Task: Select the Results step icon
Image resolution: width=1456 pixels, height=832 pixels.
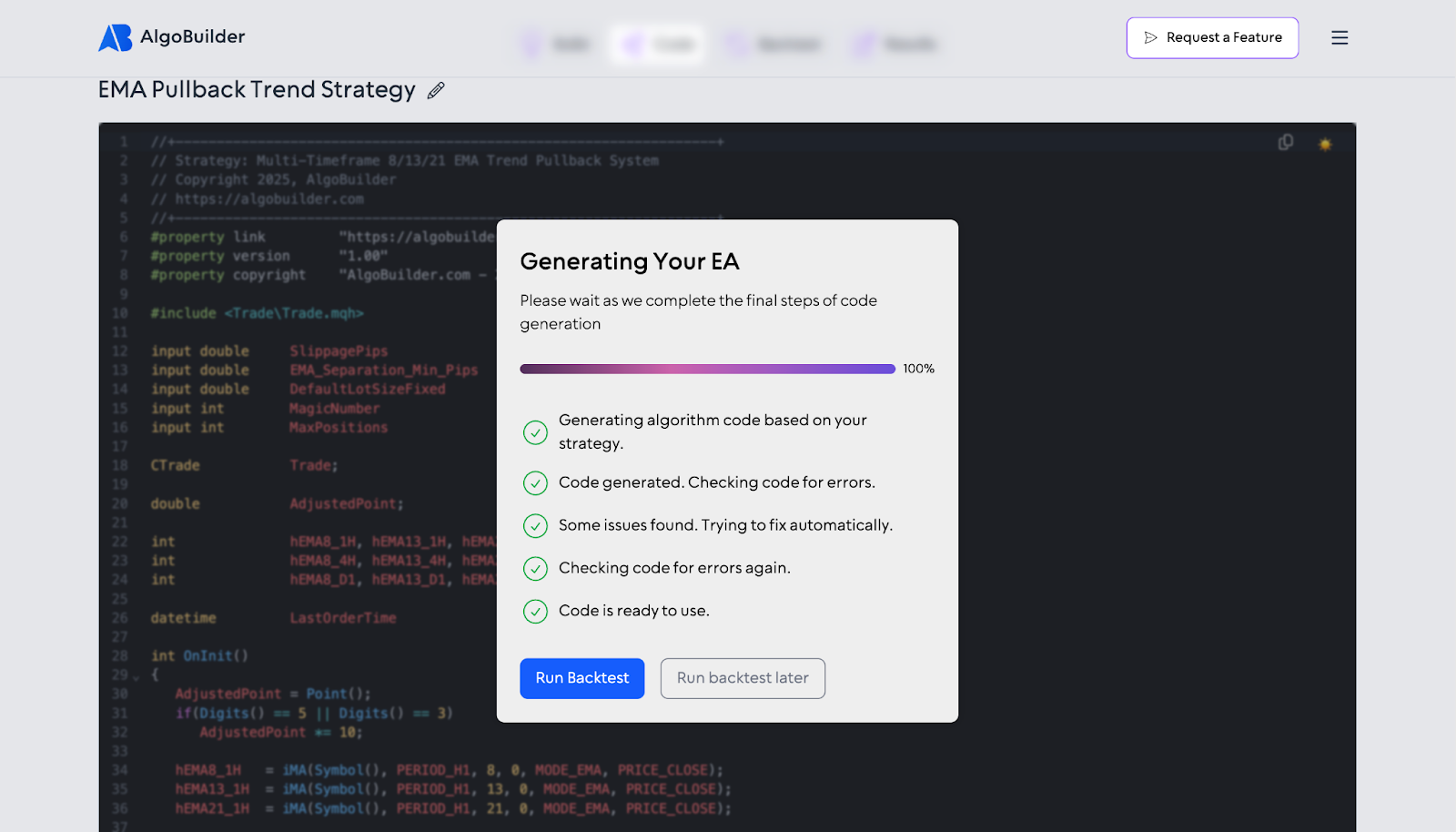Action: [863, 44]
